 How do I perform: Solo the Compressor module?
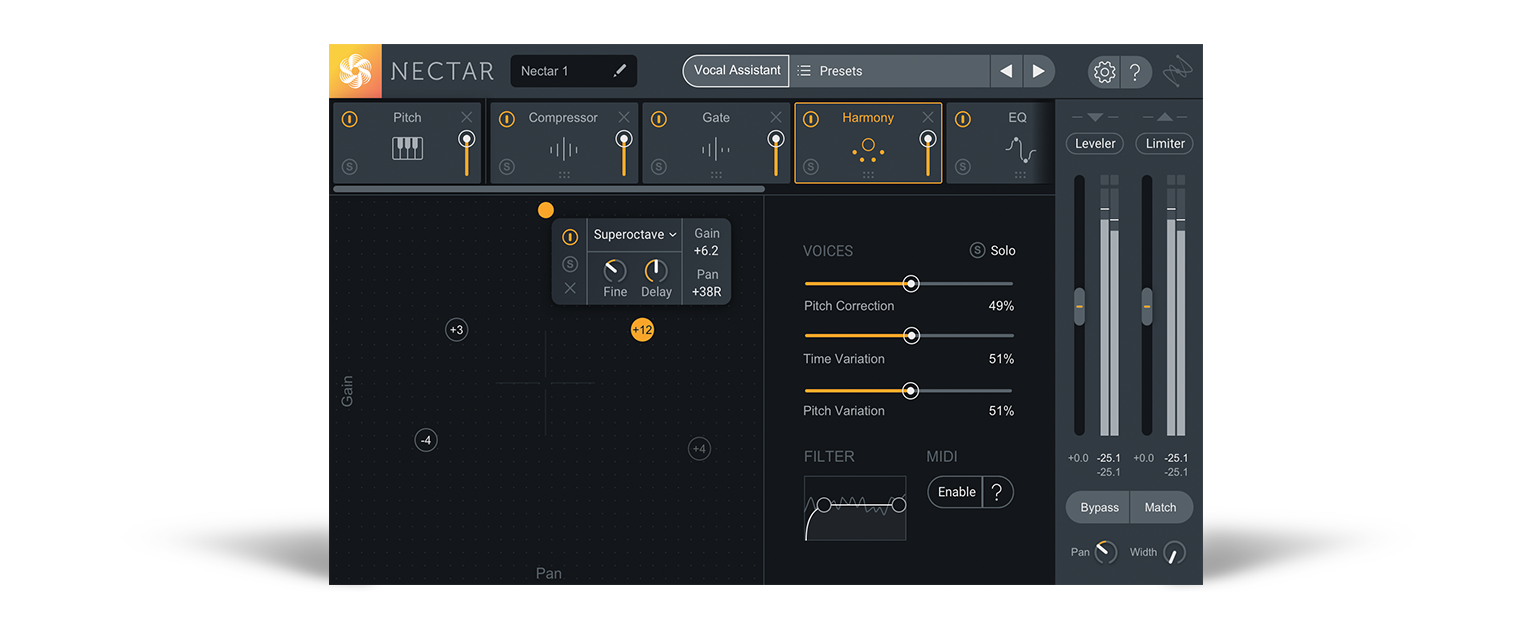507,167
